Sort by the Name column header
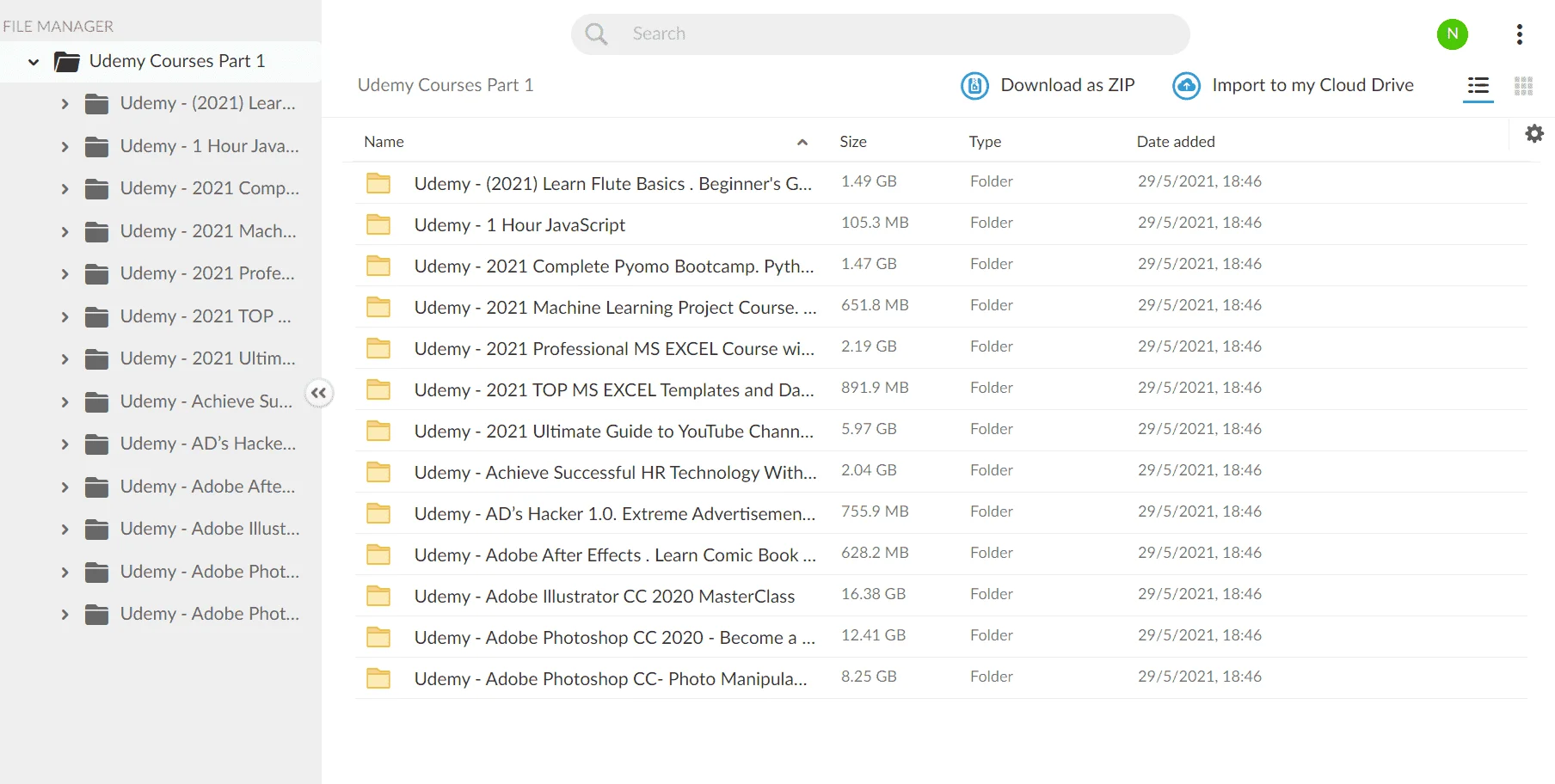Image resolution: width=1555 pixels, height=784 pixels. pyautogui.click(x=384, y=142)
